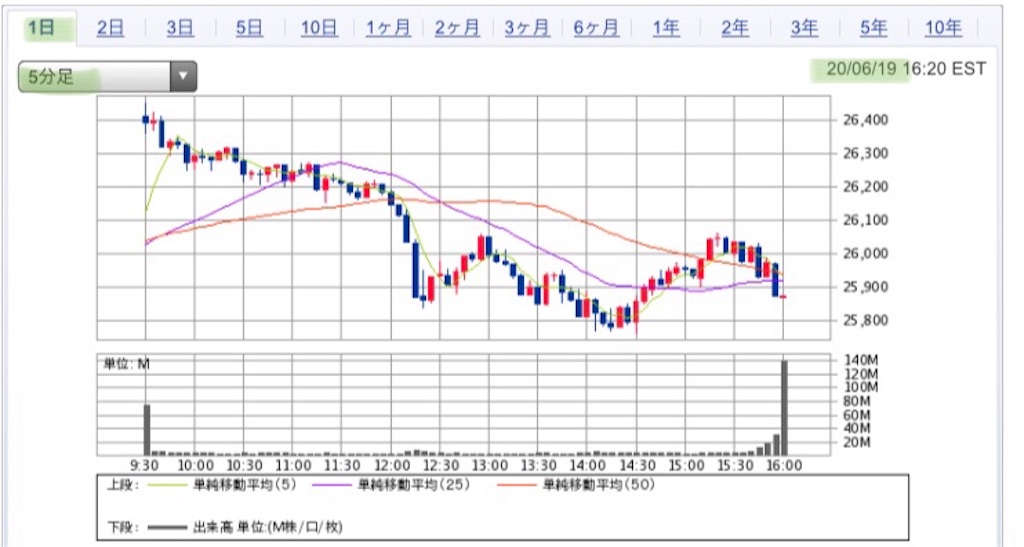Click the dropdown arrow beside 5分足
The height and width of the screenshot is (547, 1024).
point(184,76)
